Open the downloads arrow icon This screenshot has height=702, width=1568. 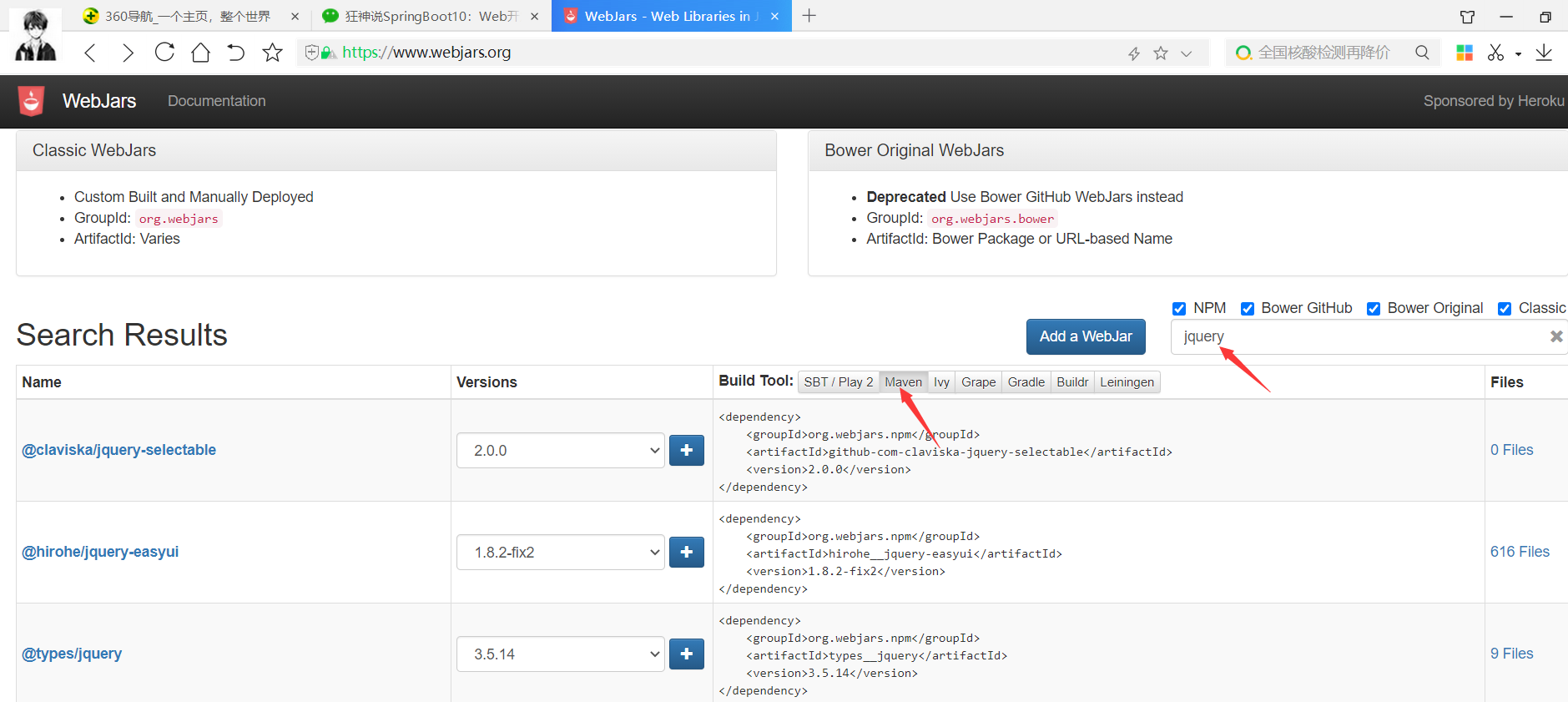pos(1544,53)
